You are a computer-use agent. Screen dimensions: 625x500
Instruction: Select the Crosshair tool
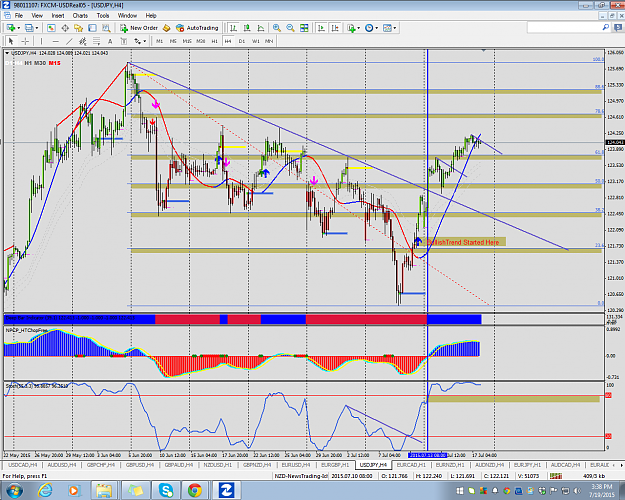[x=25, y=41]
